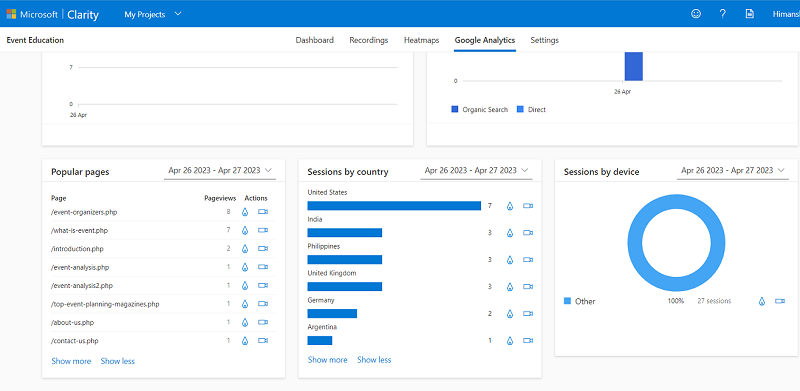Open heatmap for /event-organizers.php page
Viewport: 800px width, 391px height.
(x=245, y=212)
